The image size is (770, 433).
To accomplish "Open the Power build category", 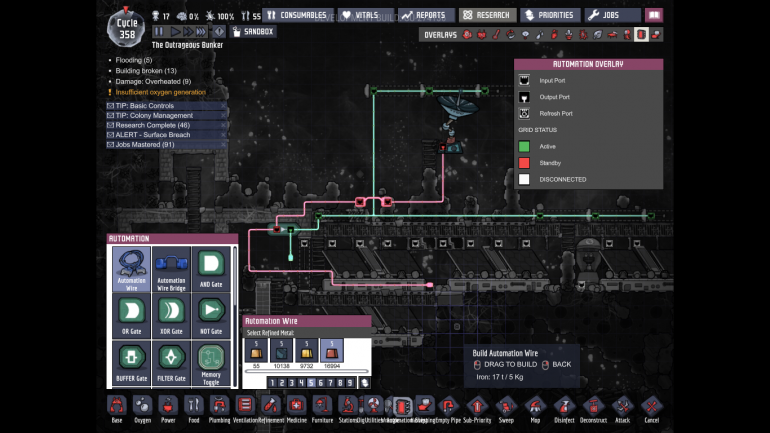I will click(168, 409).
